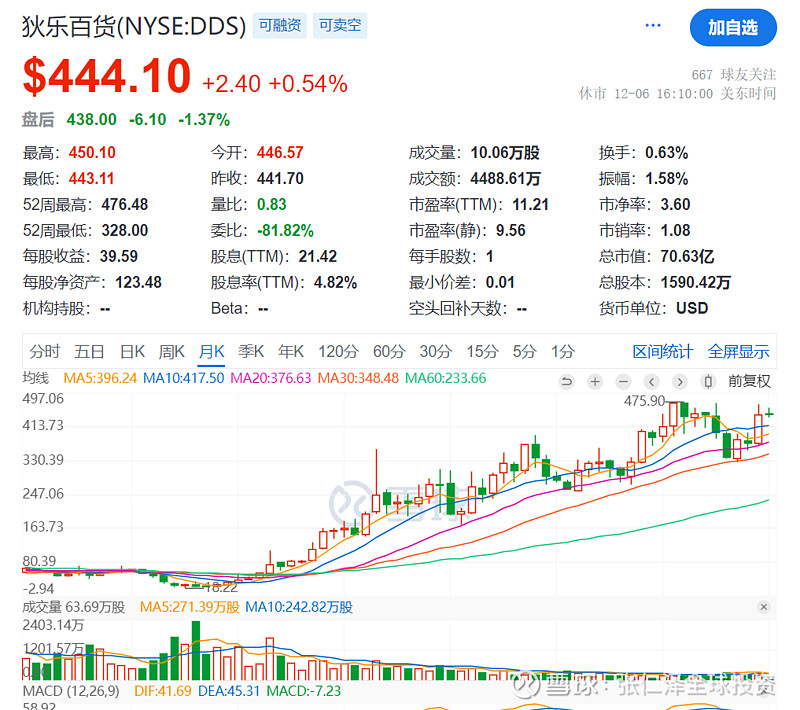Click the 换手 value 0.63%
Image resolution: width=800 pixels, height=710 pixels.
(666, 153)
